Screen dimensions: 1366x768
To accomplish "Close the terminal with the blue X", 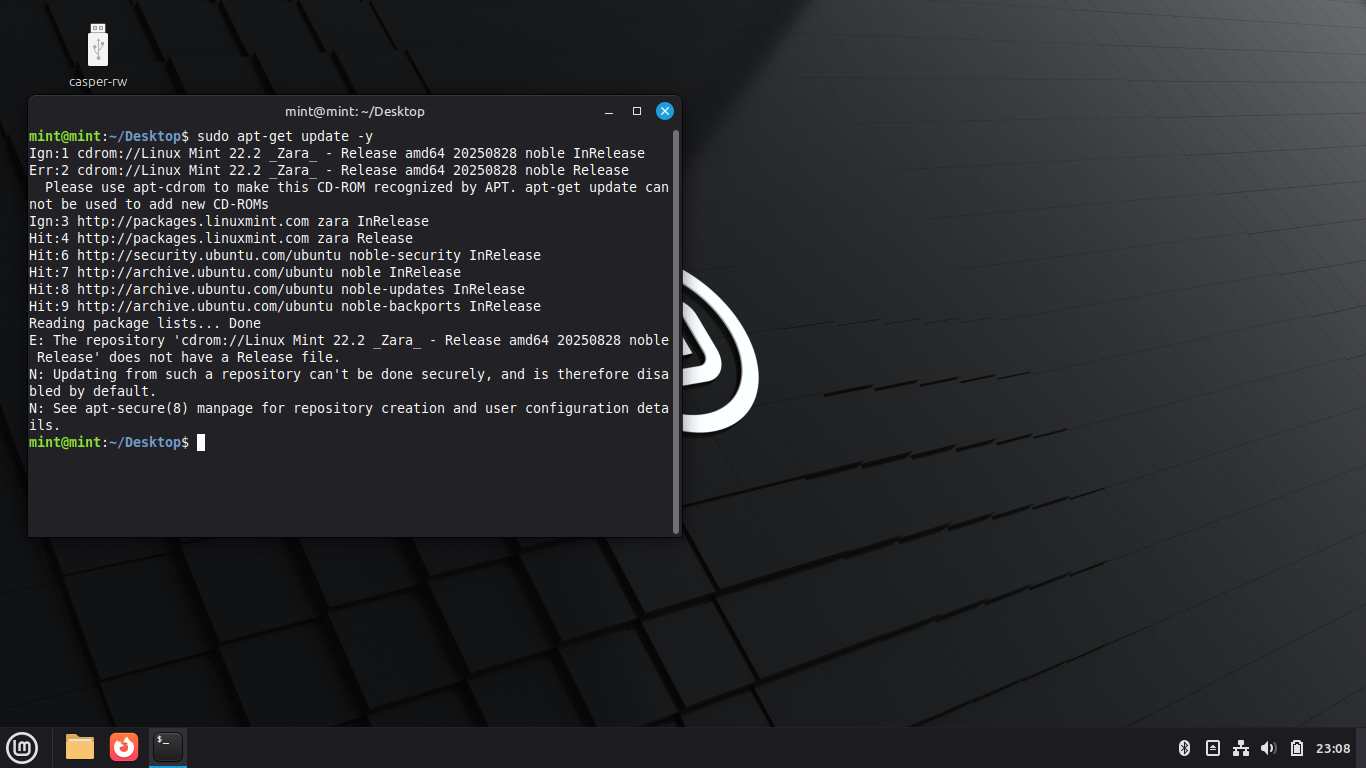I will (664, 111).
